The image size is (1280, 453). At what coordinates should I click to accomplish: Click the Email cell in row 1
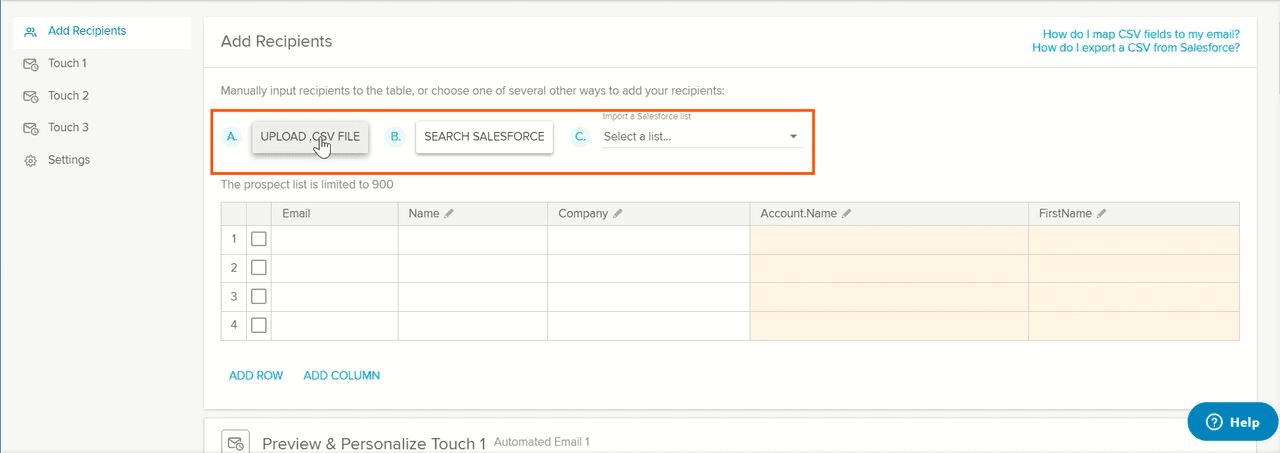point(335,240)
